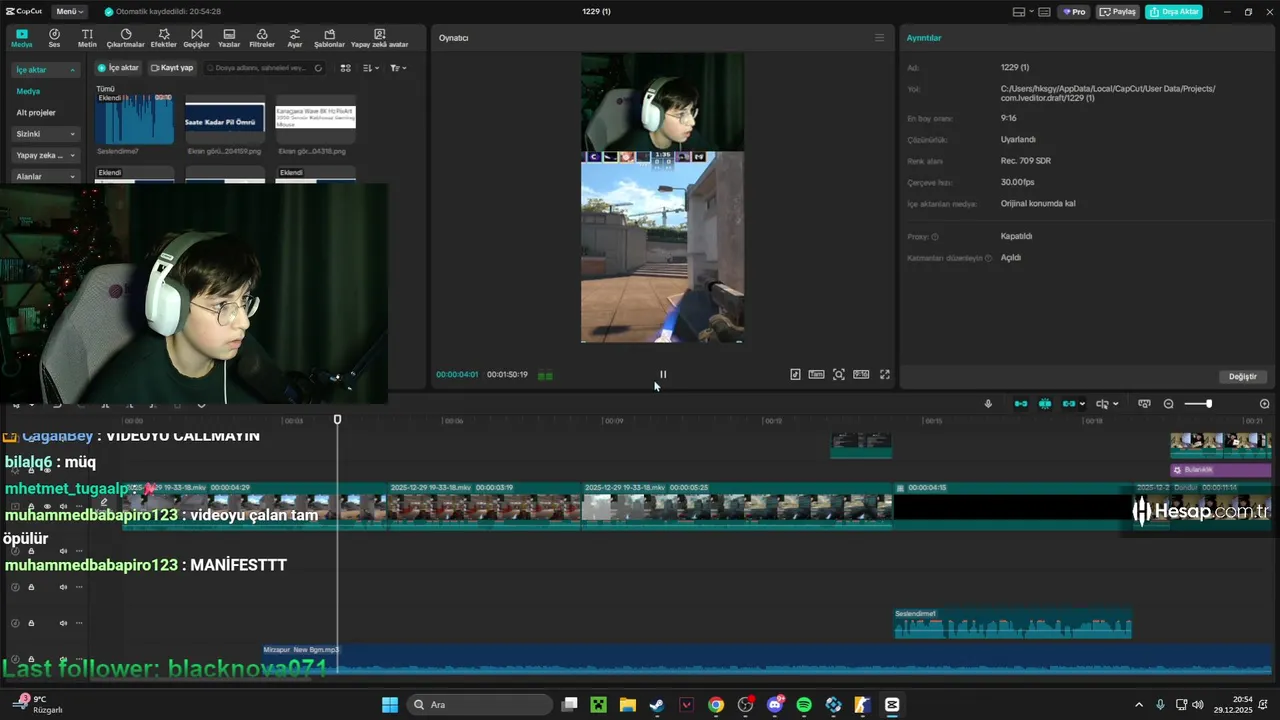Click the taskbar Ara search box
The height and width of the screenshot is (720, 1280).
point(480,705)
